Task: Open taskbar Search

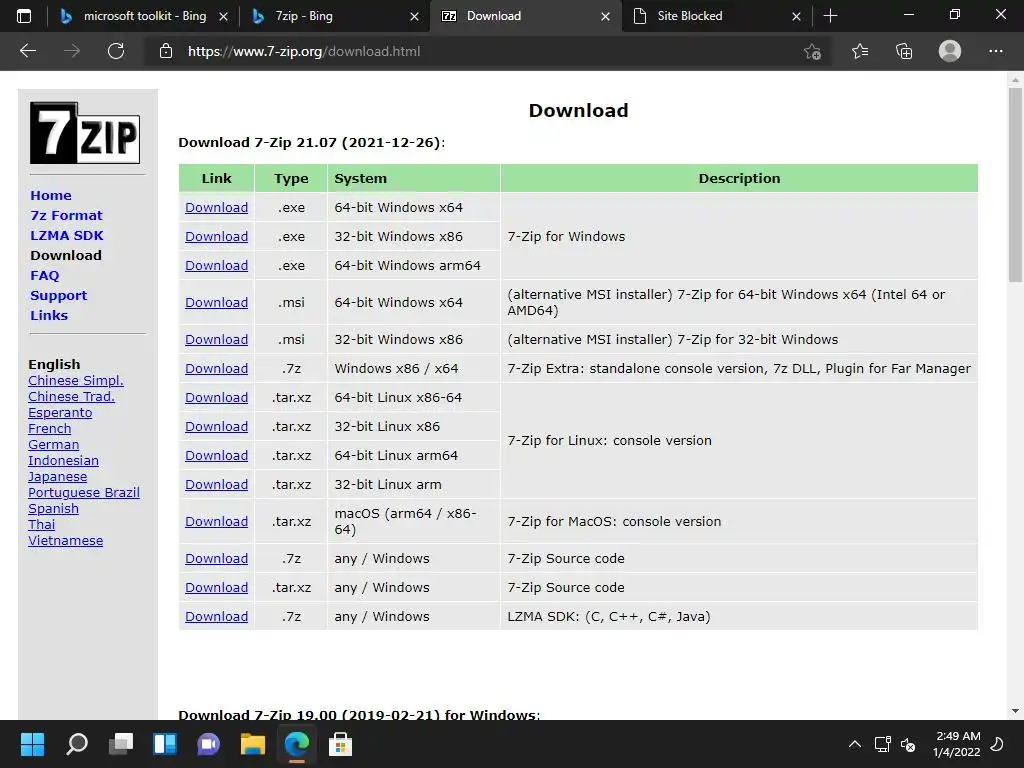Action: tap(76, 744)
